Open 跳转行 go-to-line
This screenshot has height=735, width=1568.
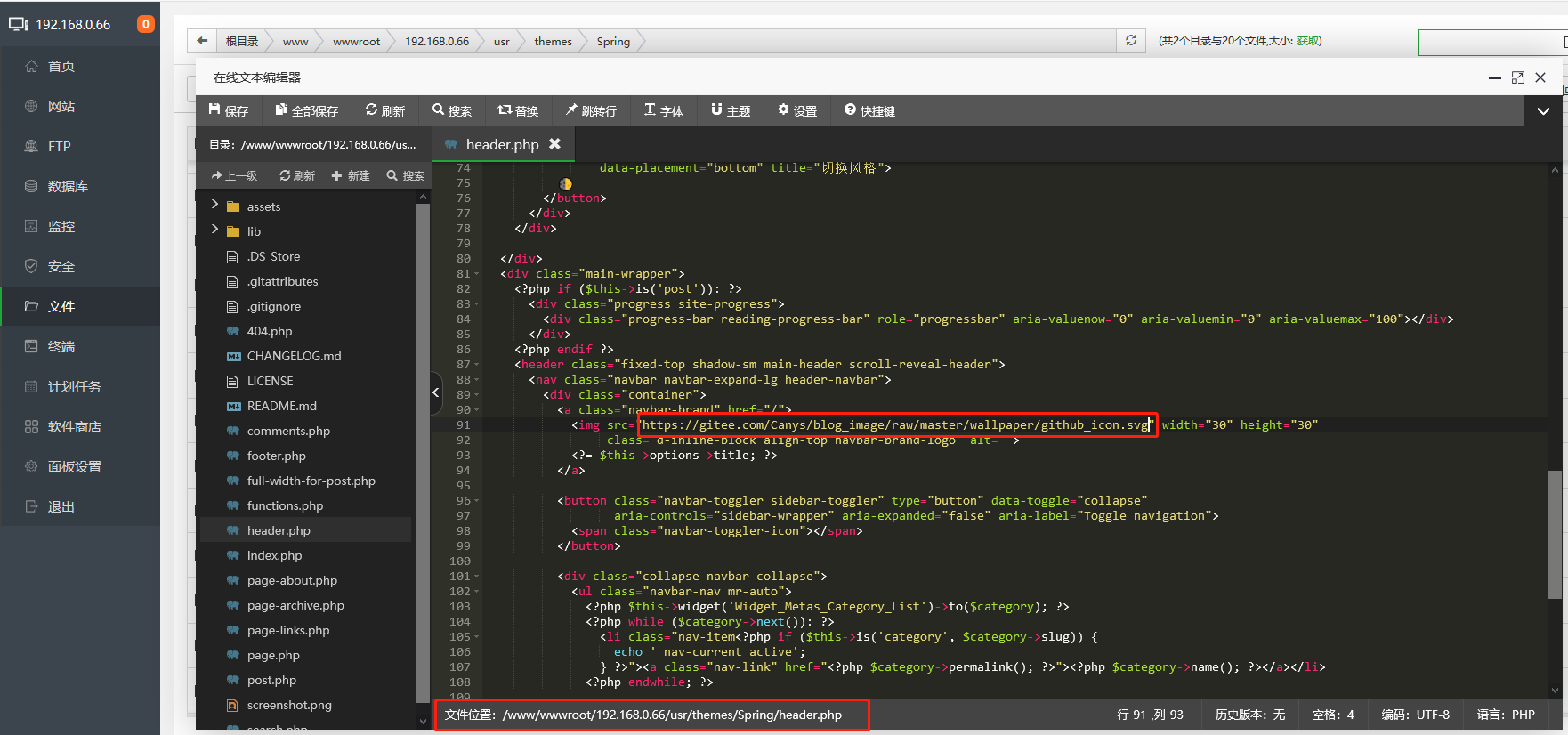pyautogui.click(x=591, y=110)
